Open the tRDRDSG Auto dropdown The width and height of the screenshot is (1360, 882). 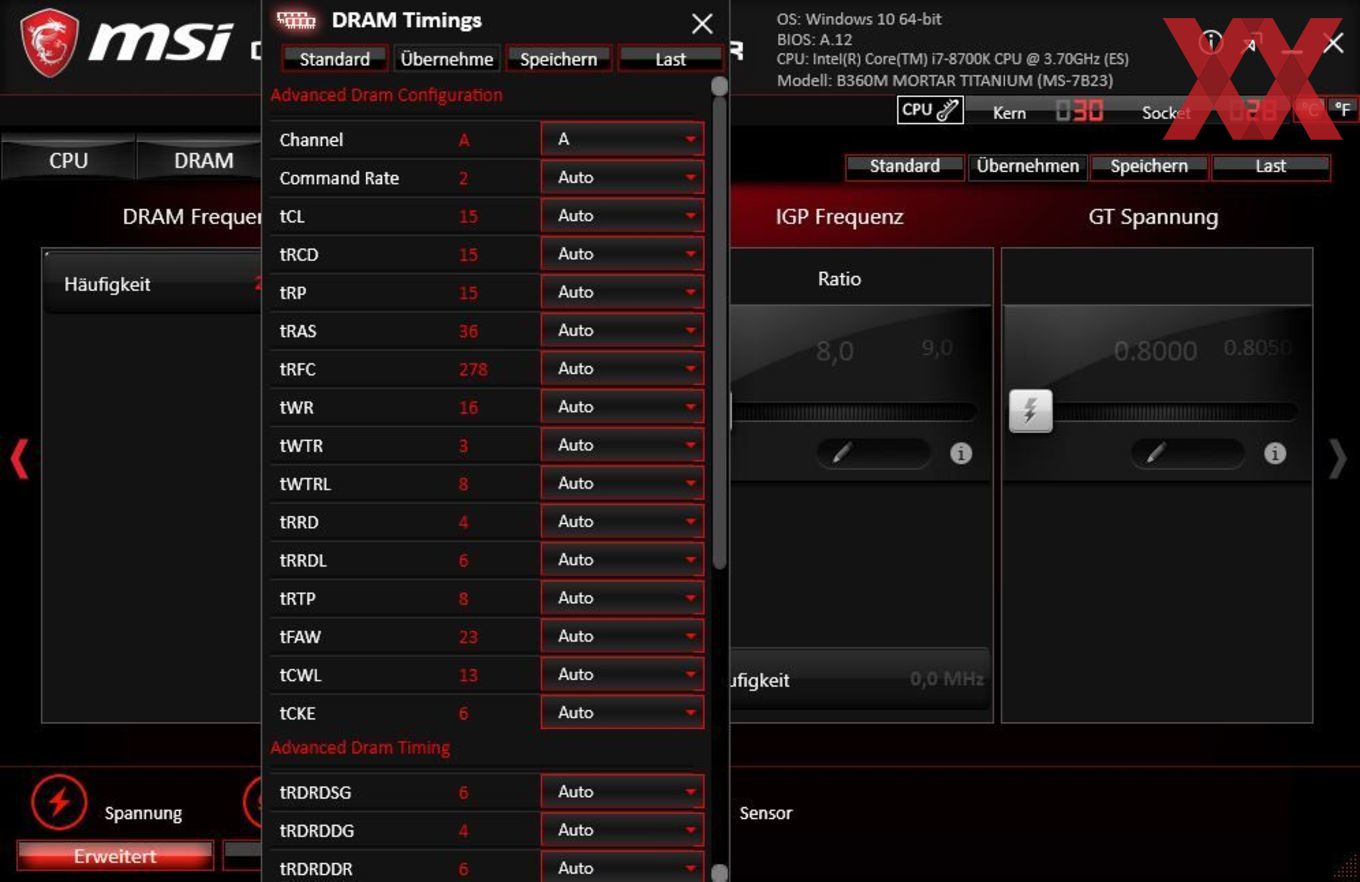pos(622,791)
